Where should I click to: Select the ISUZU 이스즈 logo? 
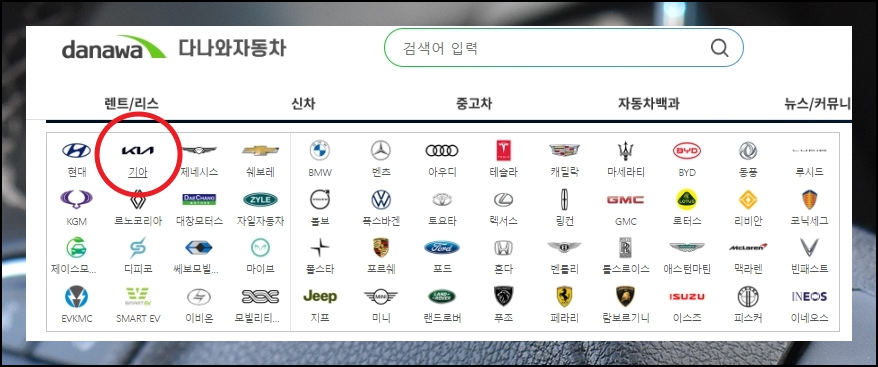686,296
